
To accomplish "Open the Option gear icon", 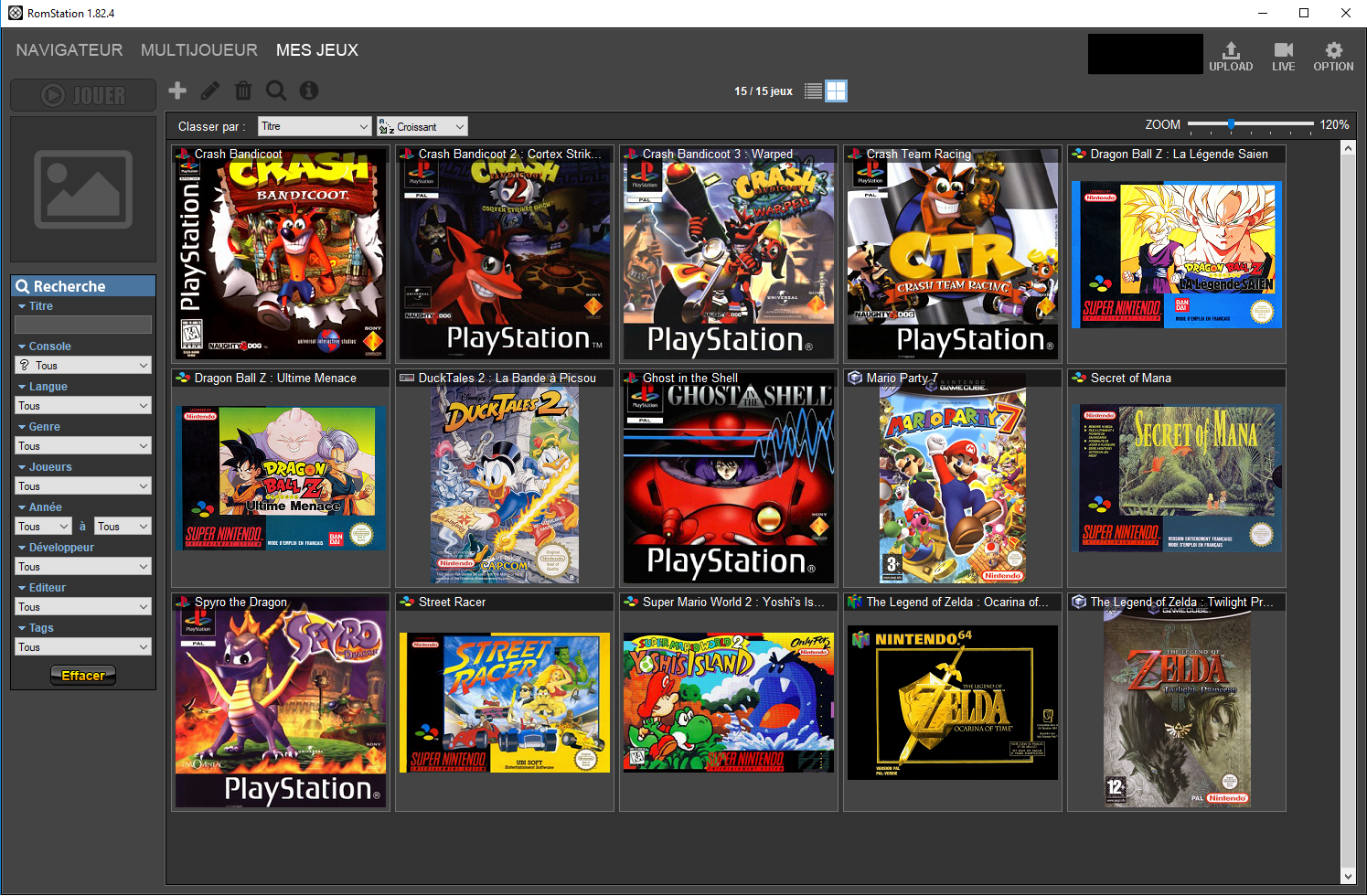I will (1333, 56).
